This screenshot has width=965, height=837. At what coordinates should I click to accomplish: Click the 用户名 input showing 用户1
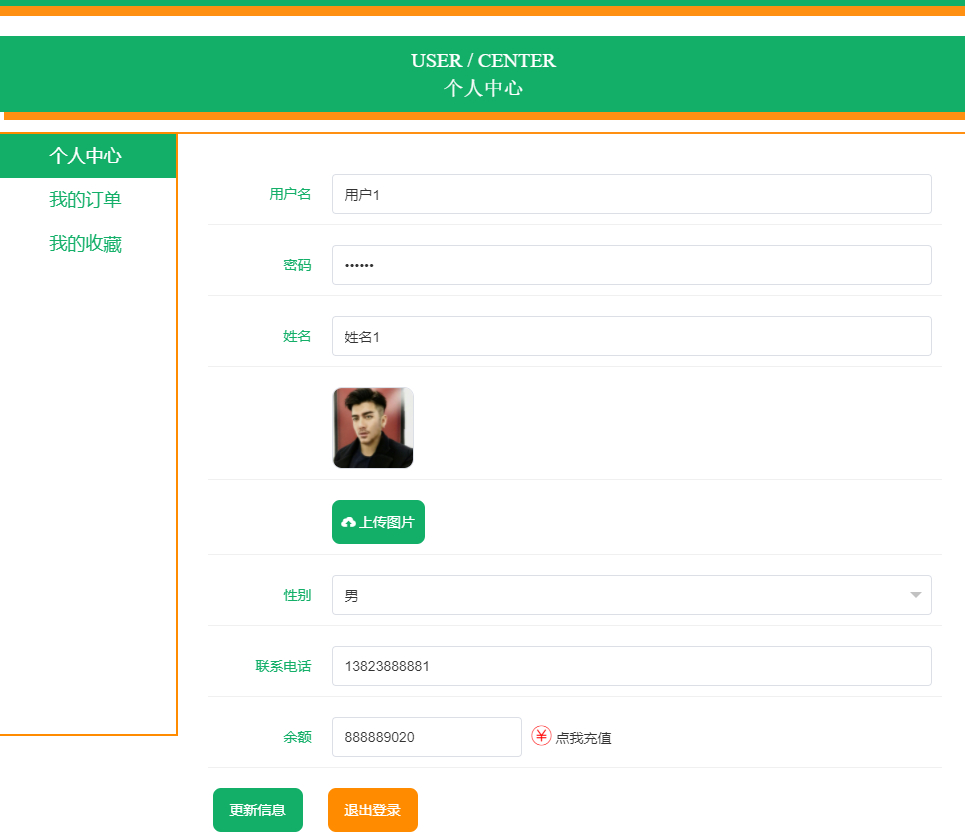pos(630,194)
